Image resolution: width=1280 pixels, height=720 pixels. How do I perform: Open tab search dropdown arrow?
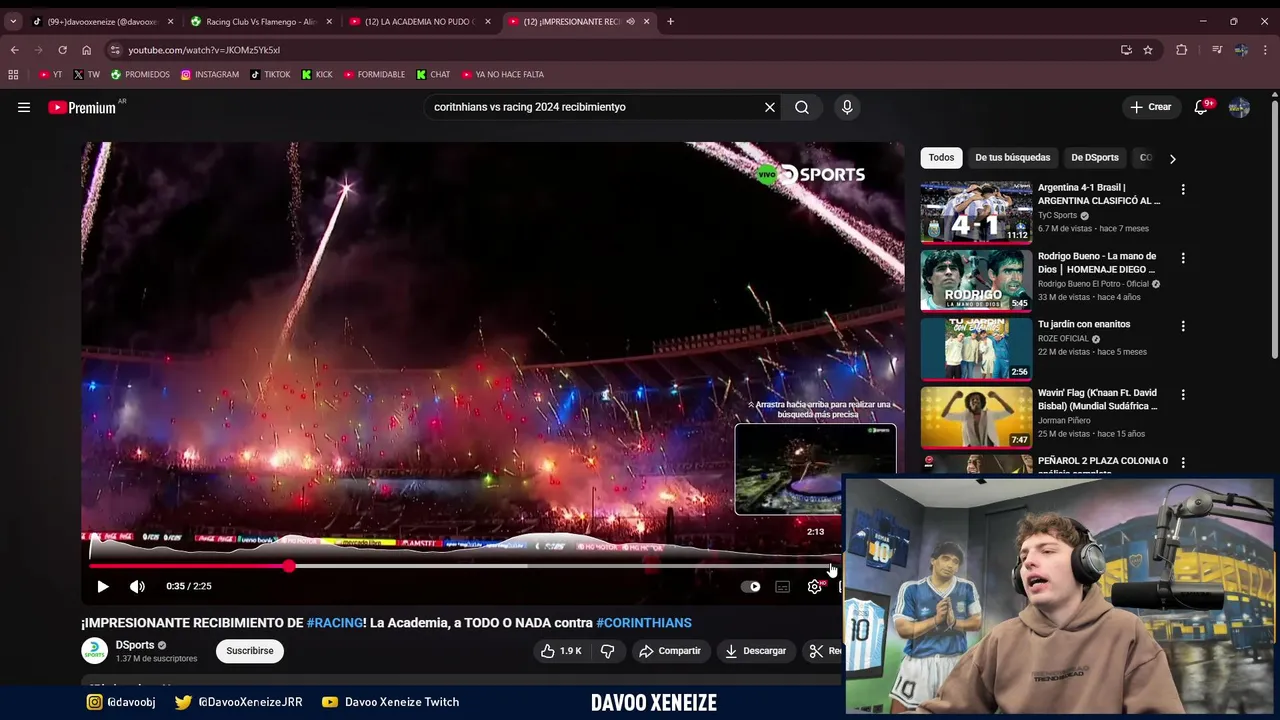pos(13,21)
